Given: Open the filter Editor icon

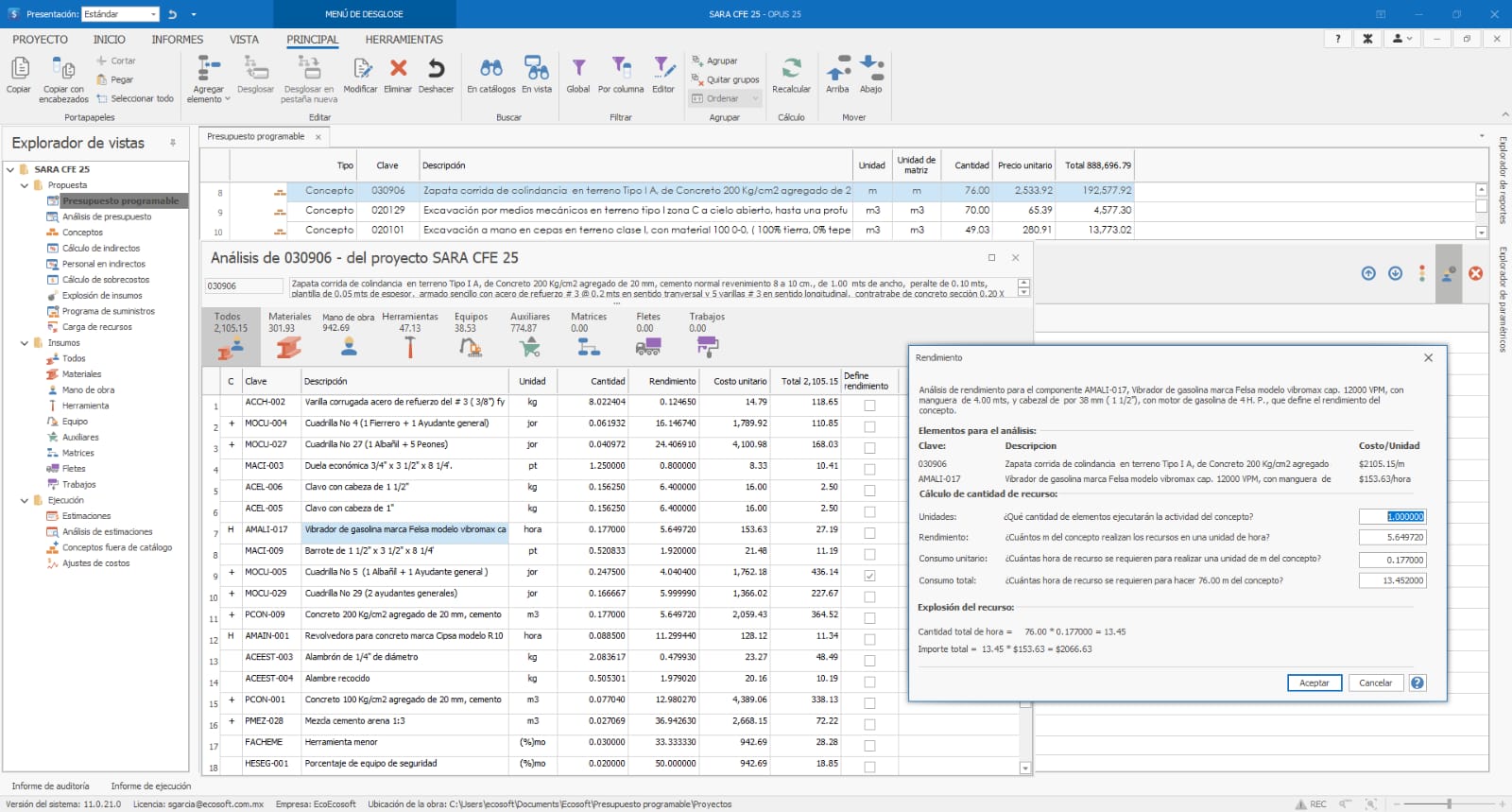Looking at the screenshot, I should coord(663,68).
